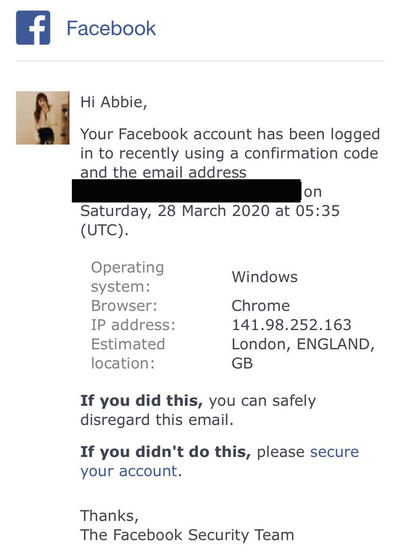The width and height of the screenshot is (400, 558).
Task: Click the 'Operating system:' label
Action: pyautogui.click(x=127, y=277)
